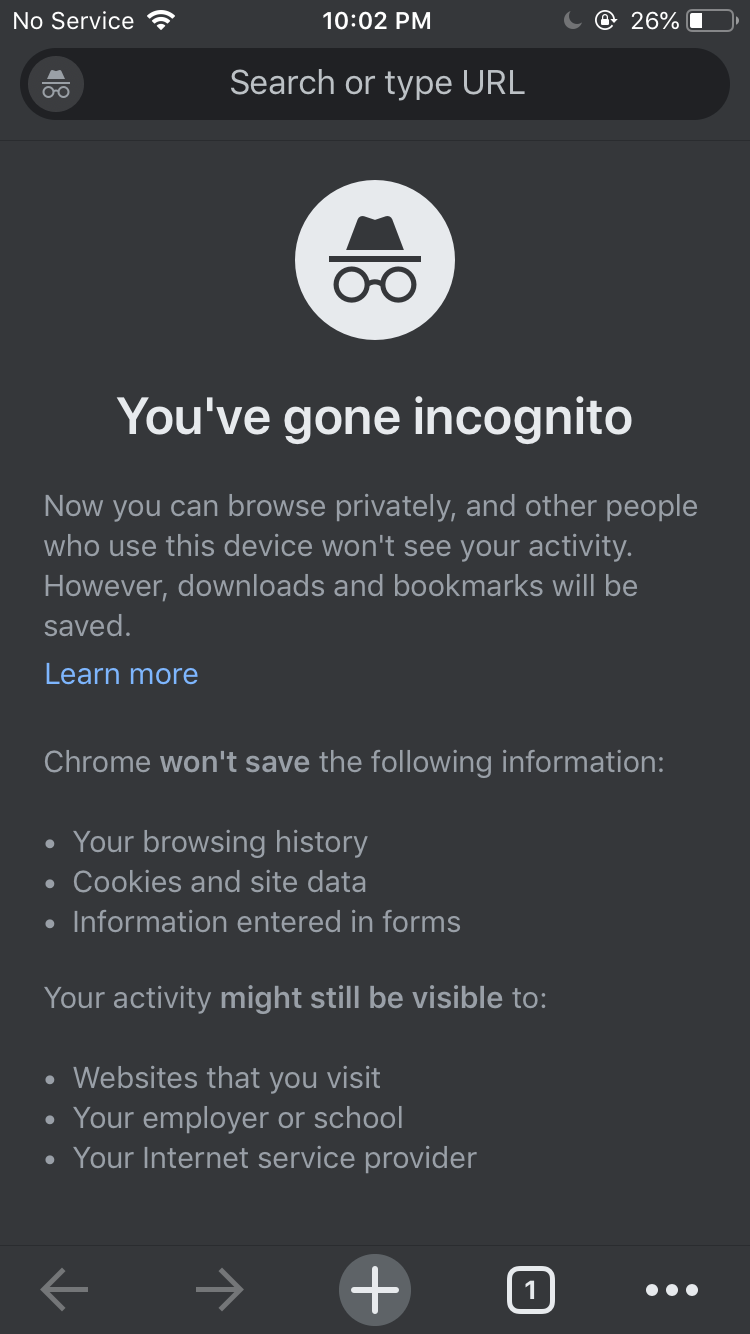Image resolution: width=750 pixels, height=1334 pixels.
Task: Tap the Wi-Fi icon in status bar
Action: pyautogui.click(x=159, y=20)
